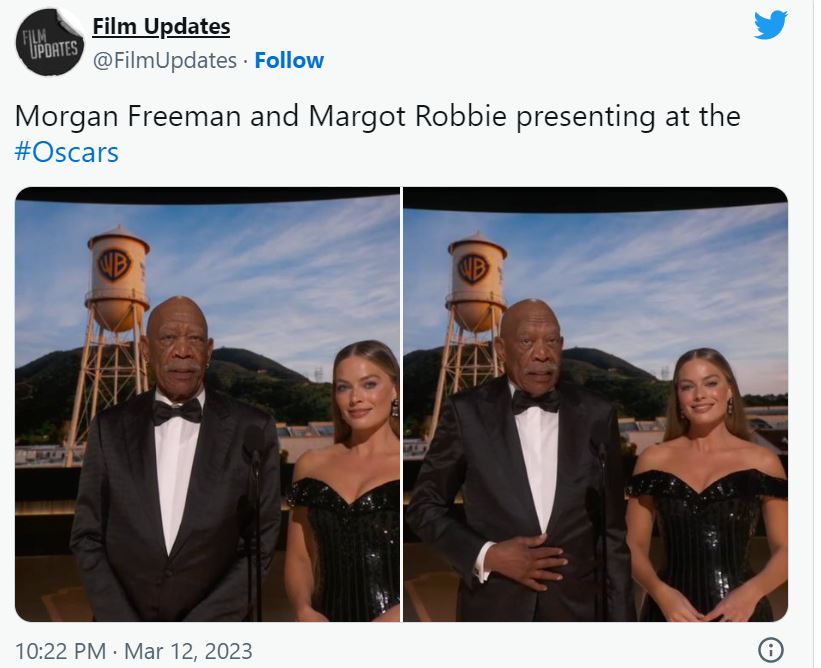Click the words "Morgan Freeman" in the tweet
Viewport: 821px width, 668px height.
click(x=129, y=116)
